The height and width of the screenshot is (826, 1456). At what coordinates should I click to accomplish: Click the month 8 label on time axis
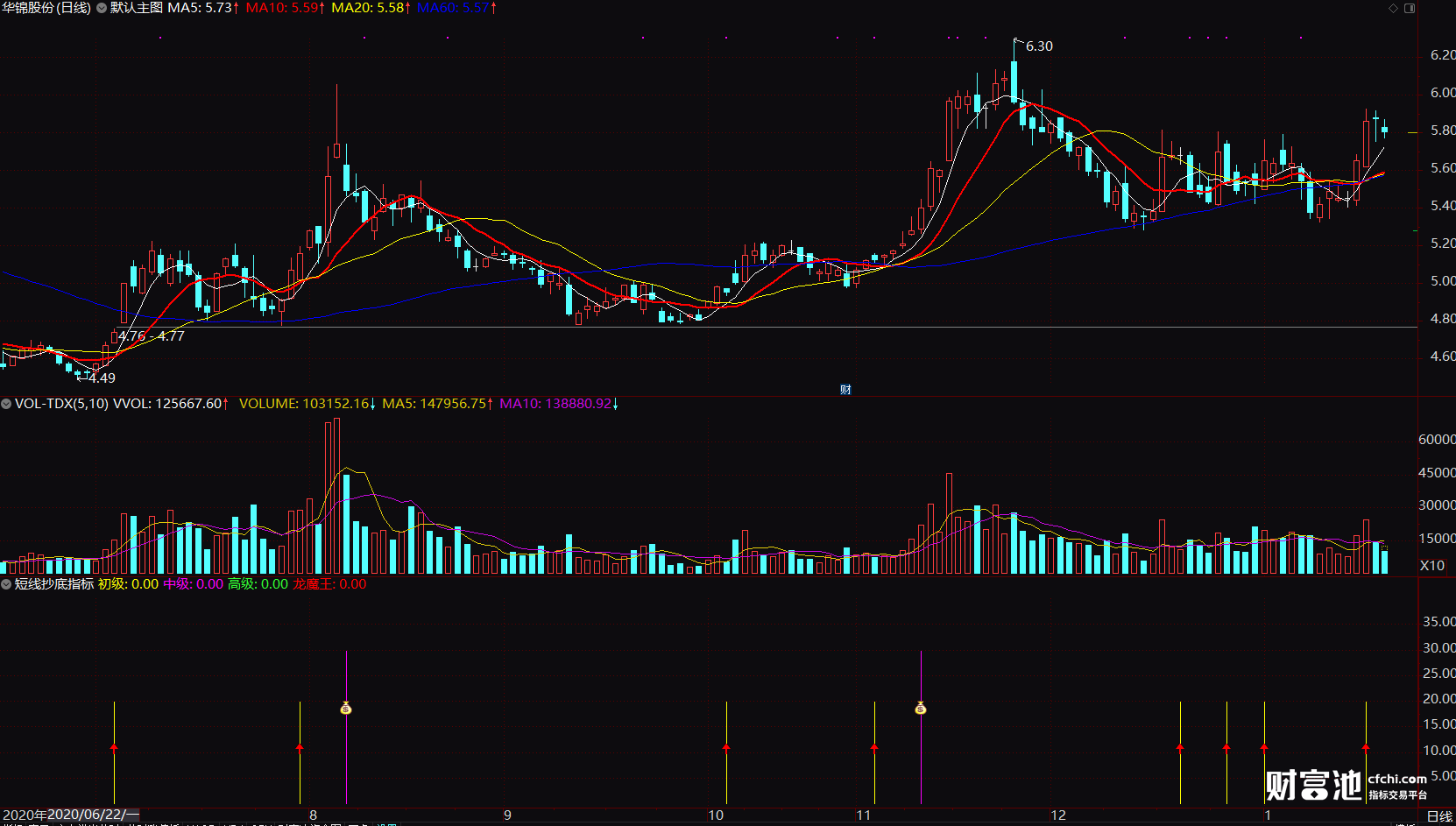point(313,815)
